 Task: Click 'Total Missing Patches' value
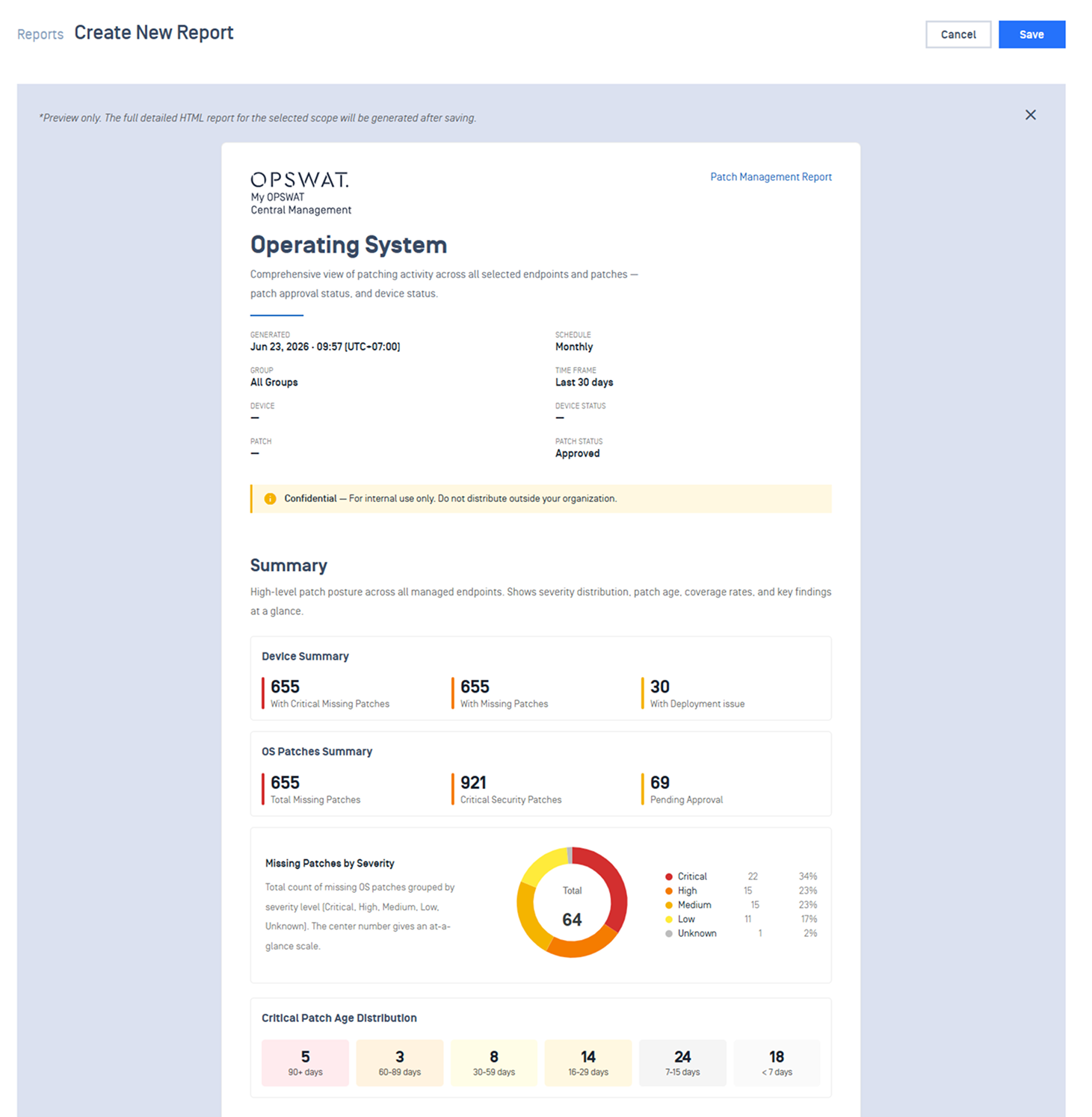(285, 782)
